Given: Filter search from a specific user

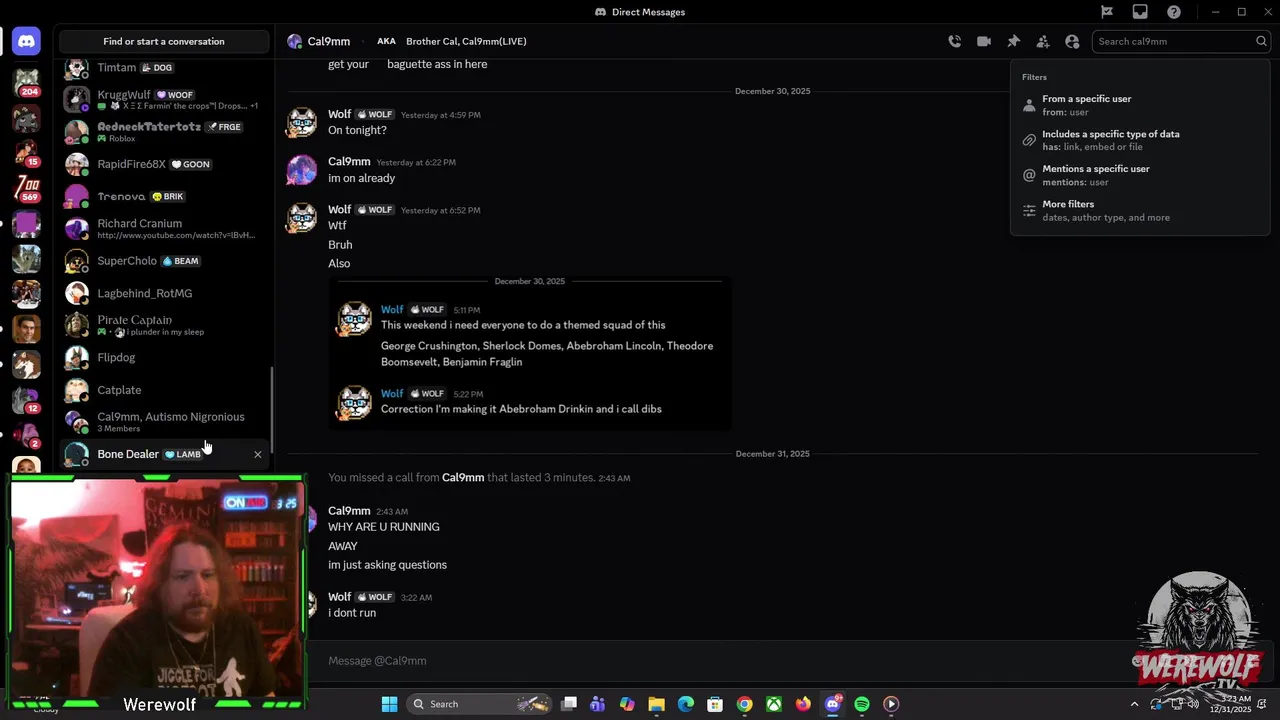Looking at the screenshot, I should pyautogui.click(x=1140, y=105).
